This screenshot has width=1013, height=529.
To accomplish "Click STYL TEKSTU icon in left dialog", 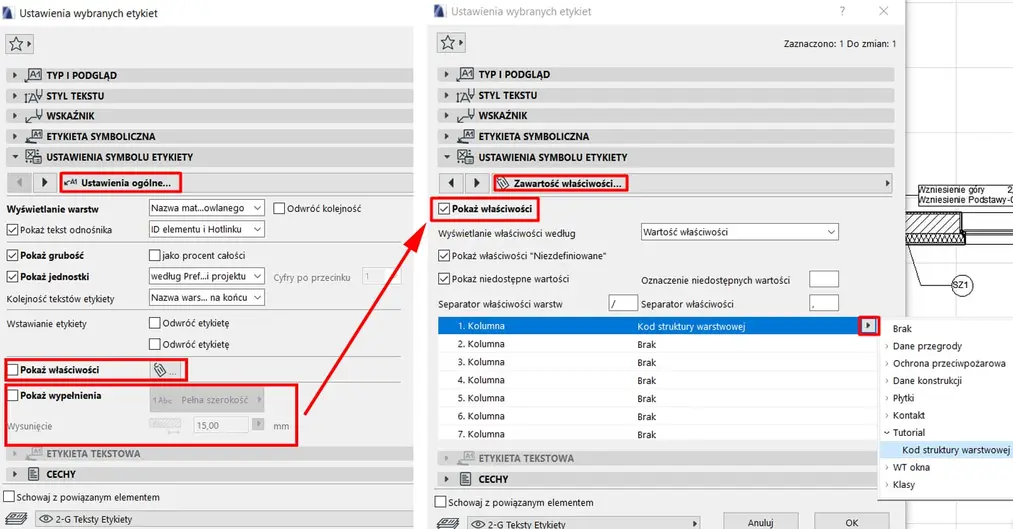I will pyautogui.click(x=34, y=96).
